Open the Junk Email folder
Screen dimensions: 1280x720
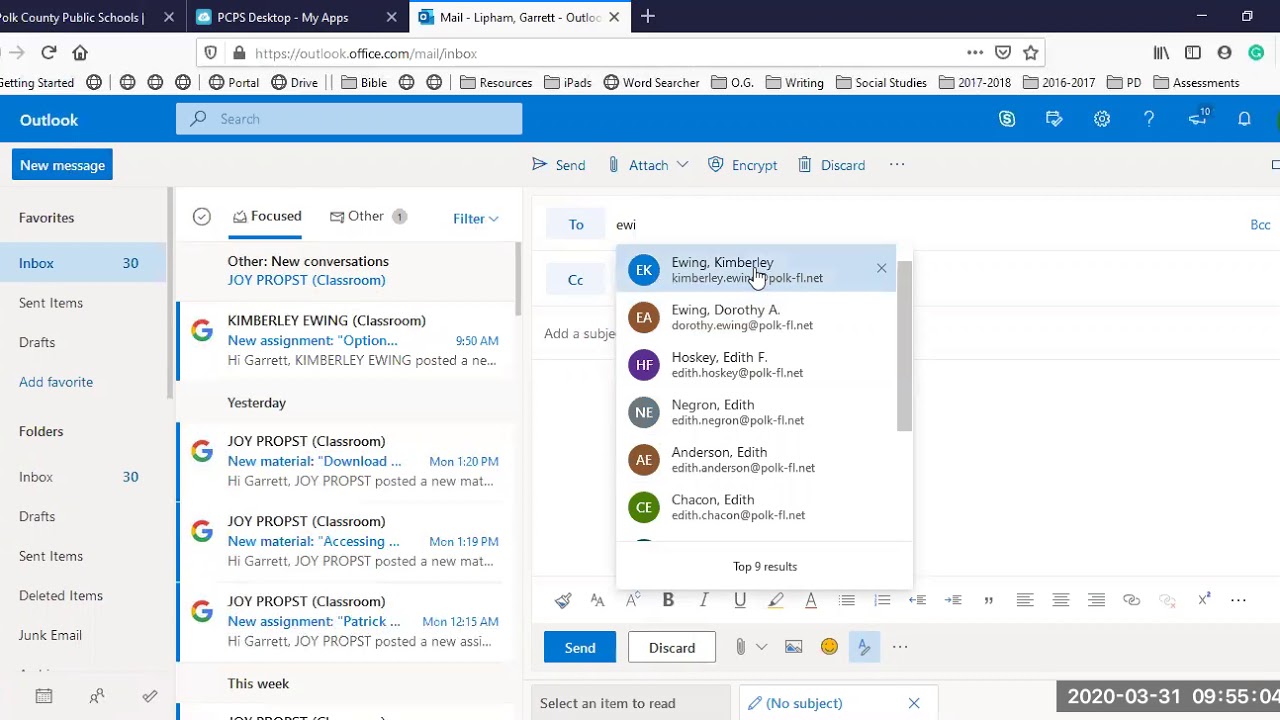click(50, 635)
